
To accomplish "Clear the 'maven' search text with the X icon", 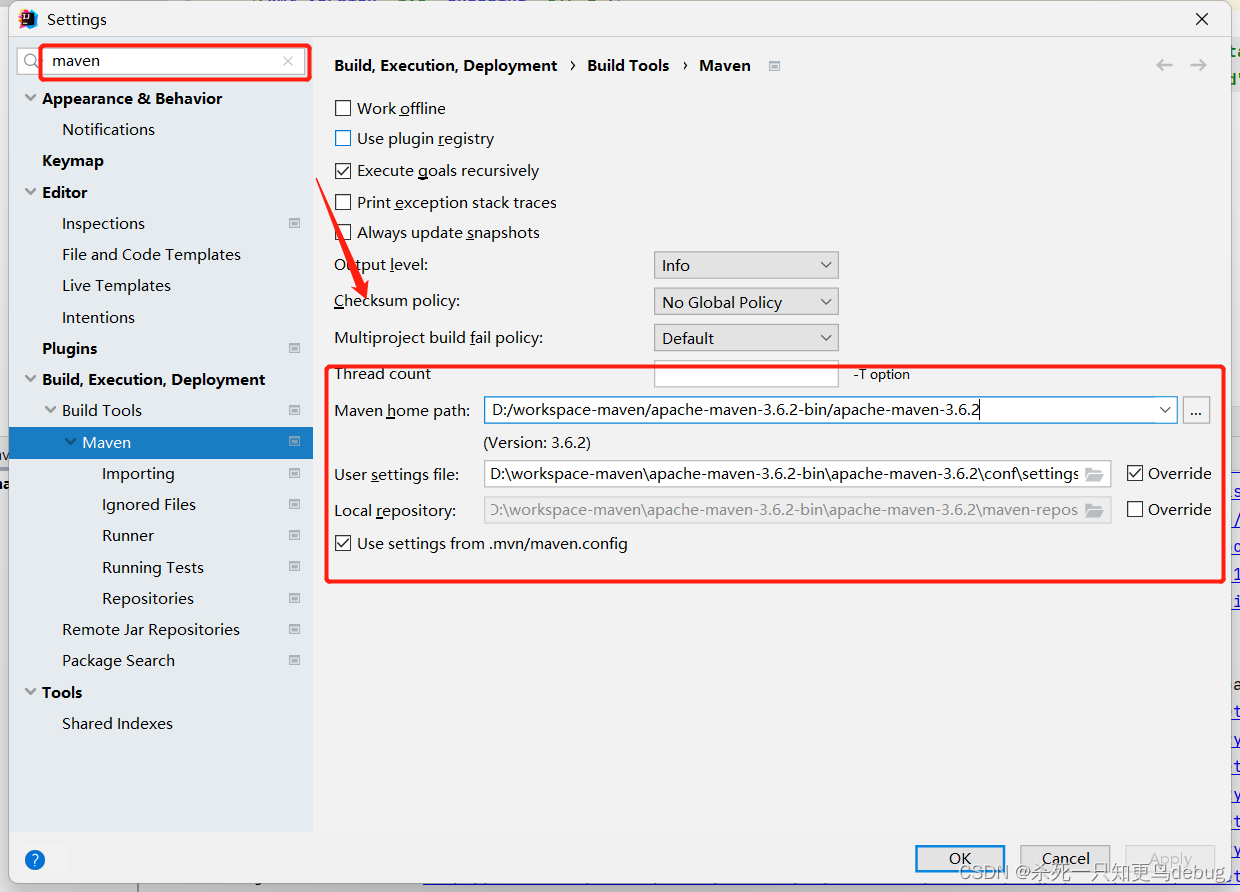I will pyautogui.click(x=288, y=61).
